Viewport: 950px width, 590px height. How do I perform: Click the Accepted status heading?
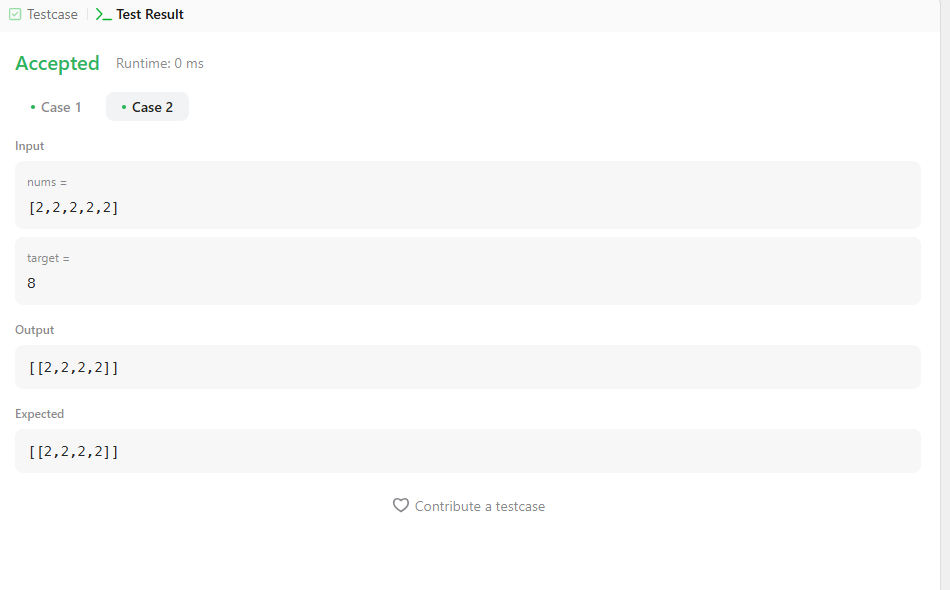pos(58,64)
